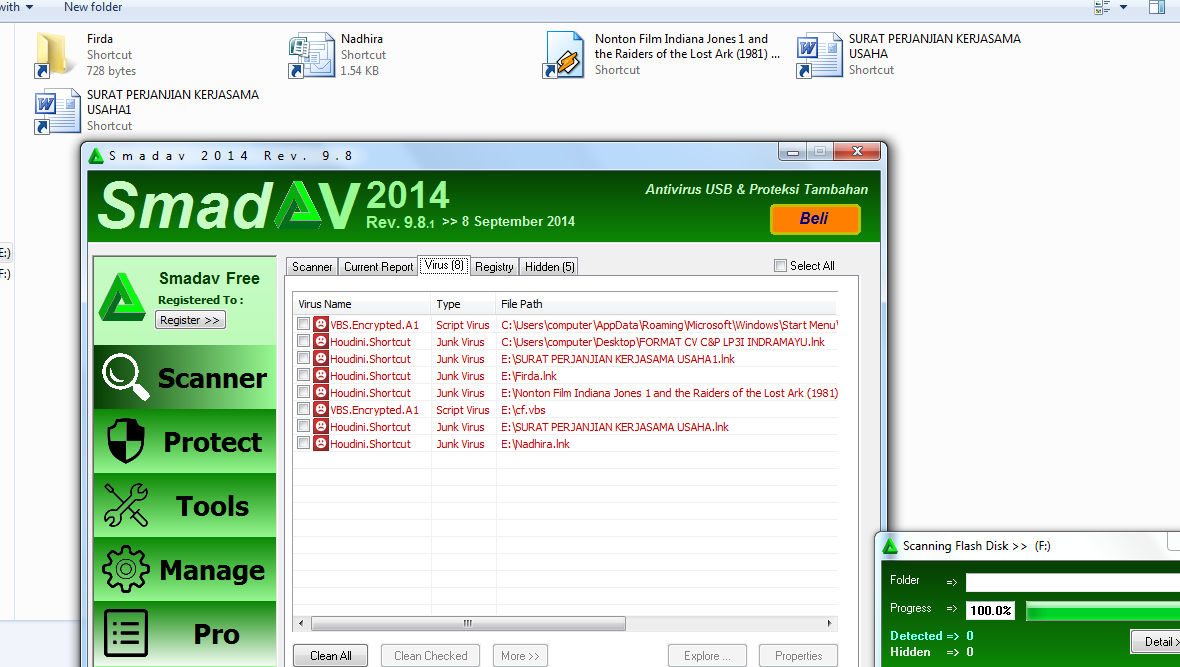Click the Explore ... button
The width and height of the screenshot is (1180, 667).
point(707,656)
